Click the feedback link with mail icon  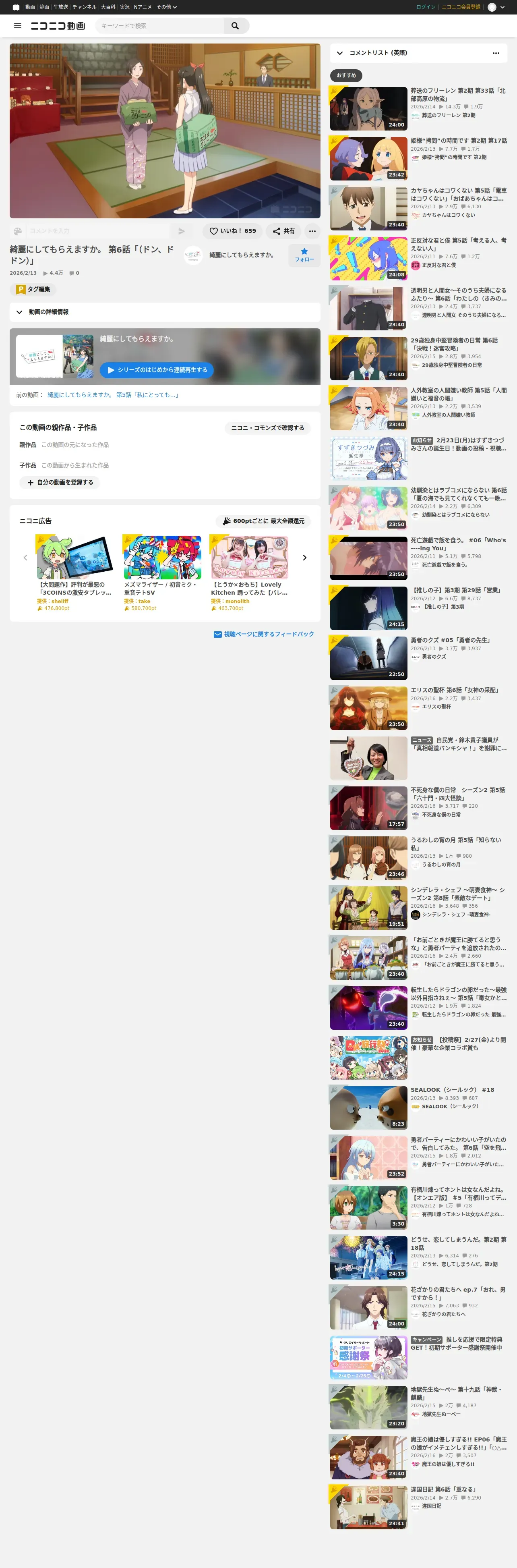coord(264,634)
